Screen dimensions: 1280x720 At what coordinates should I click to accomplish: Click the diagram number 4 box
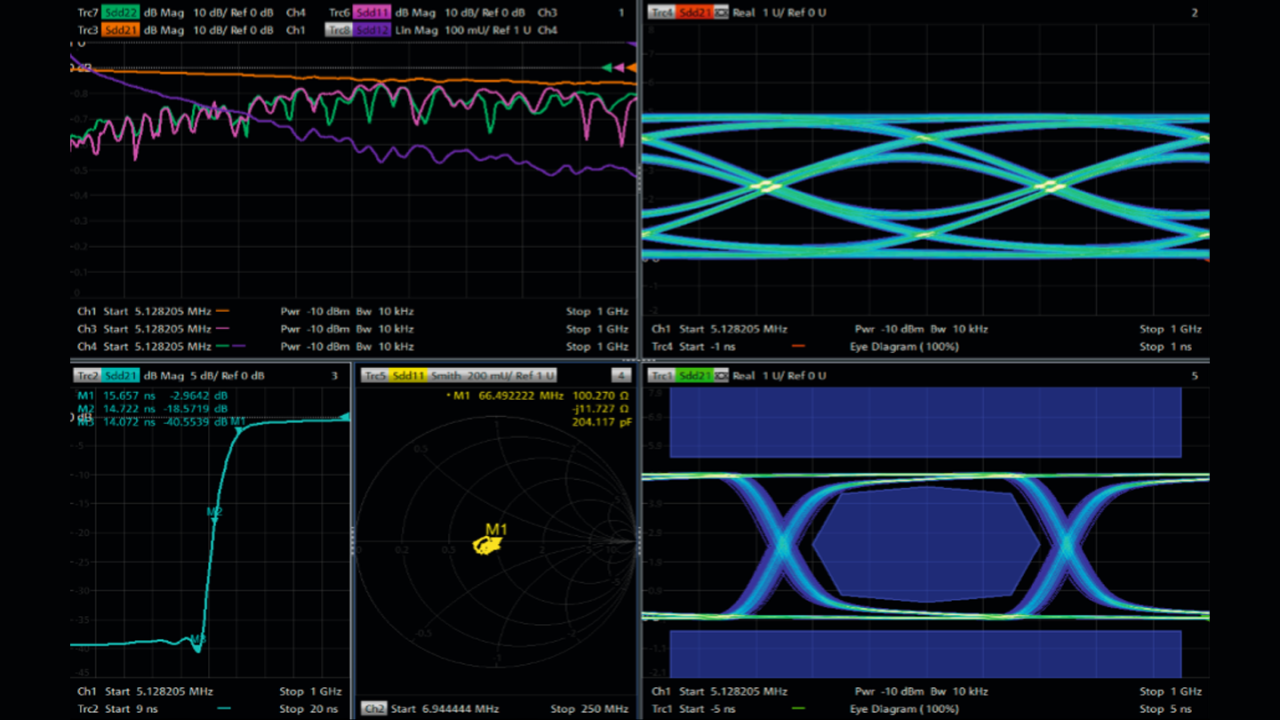[621, 376]
